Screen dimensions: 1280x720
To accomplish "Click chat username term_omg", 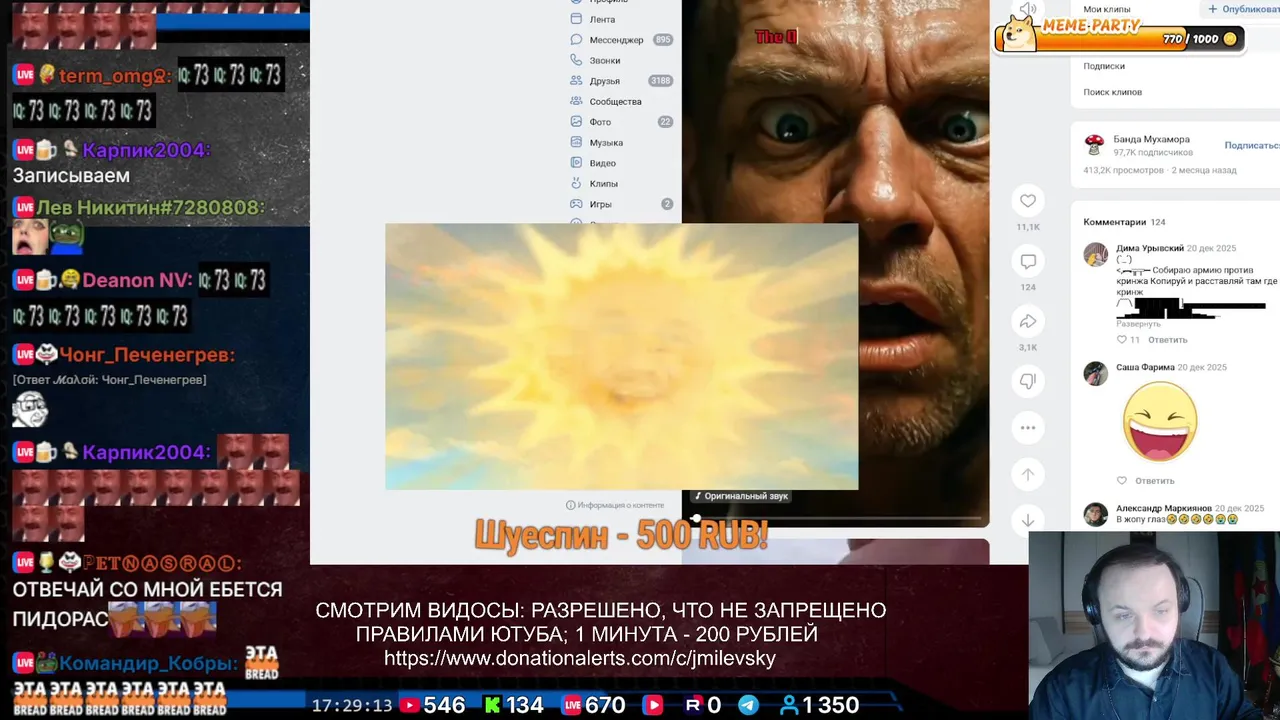I will pyautogui.click(x=115, y=75).
